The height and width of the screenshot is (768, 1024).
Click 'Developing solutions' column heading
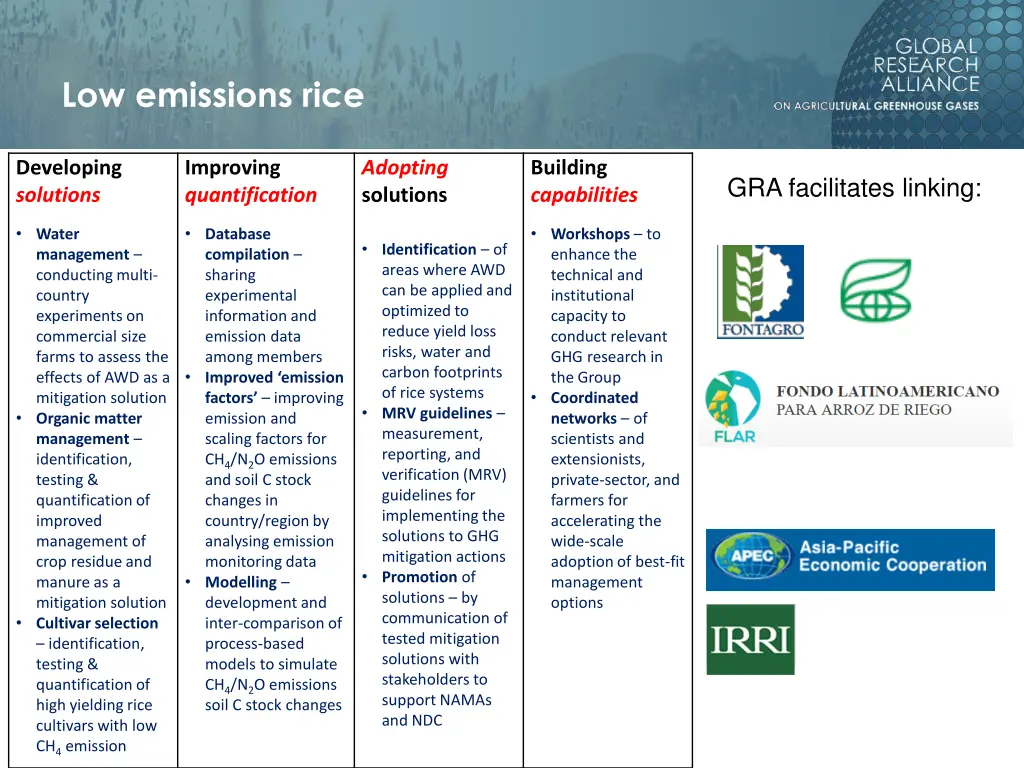click(x=69, y=181)
